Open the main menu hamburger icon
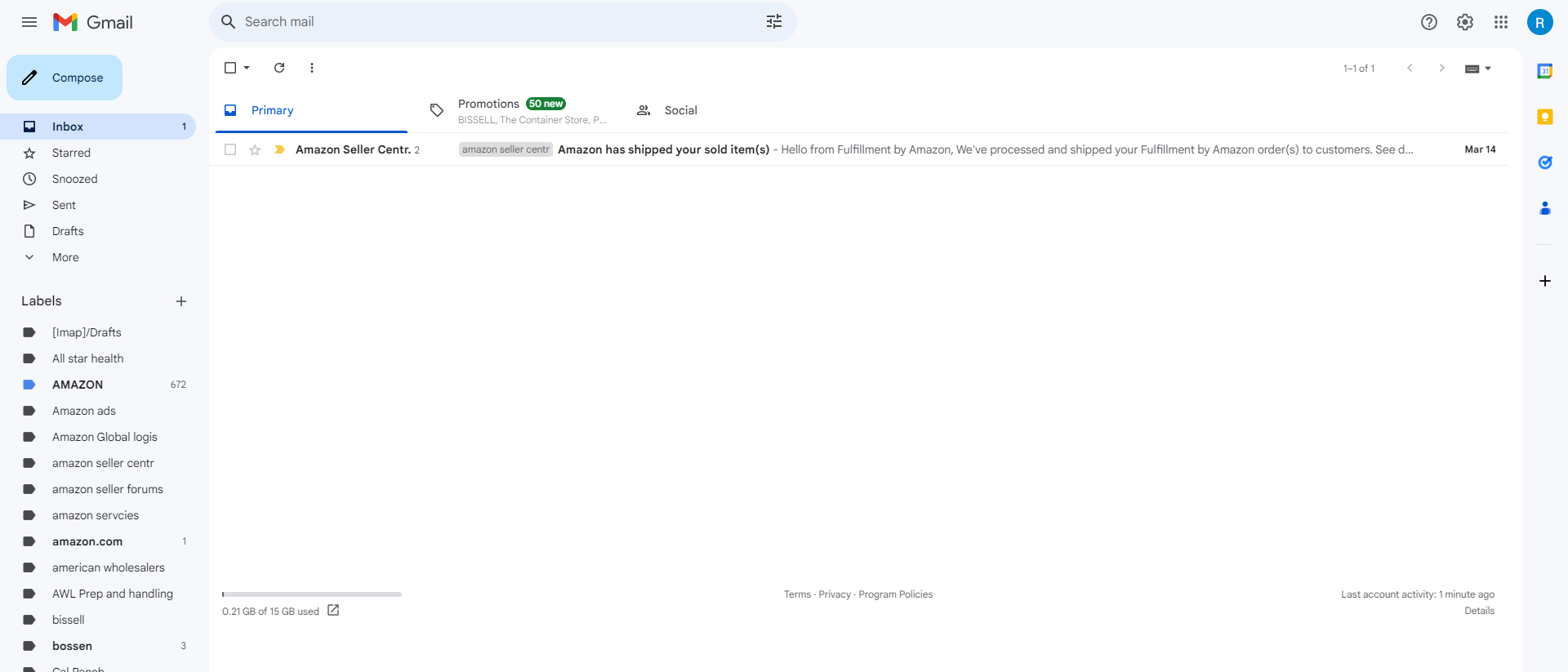The image size is (1568, 672). pos(29,22)
